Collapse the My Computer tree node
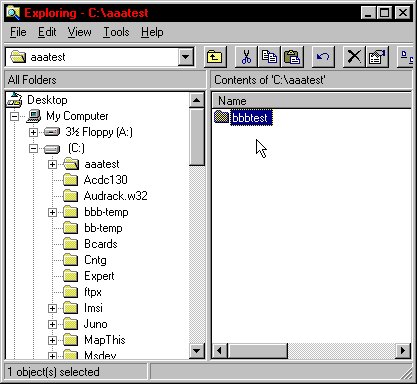 point(14,116)
